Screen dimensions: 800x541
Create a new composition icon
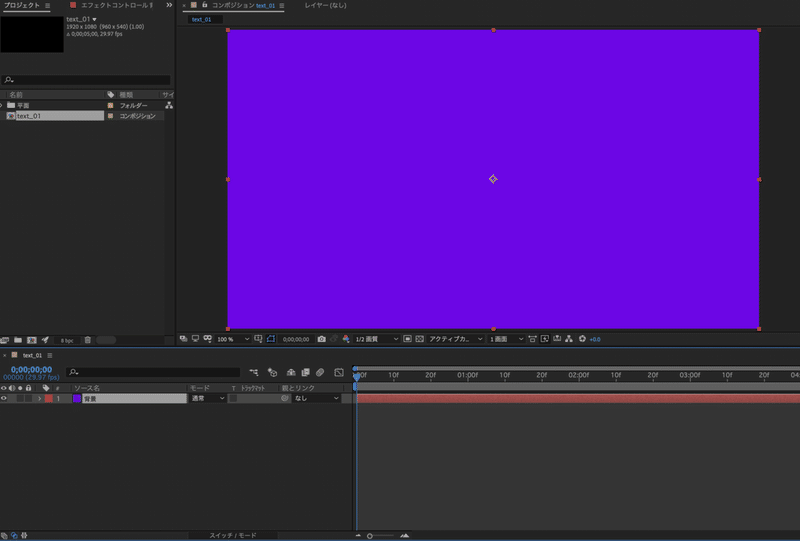tap(32, 340)
